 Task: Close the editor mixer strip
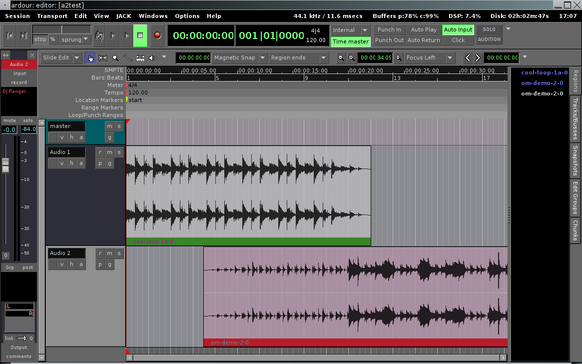point(32,55)
